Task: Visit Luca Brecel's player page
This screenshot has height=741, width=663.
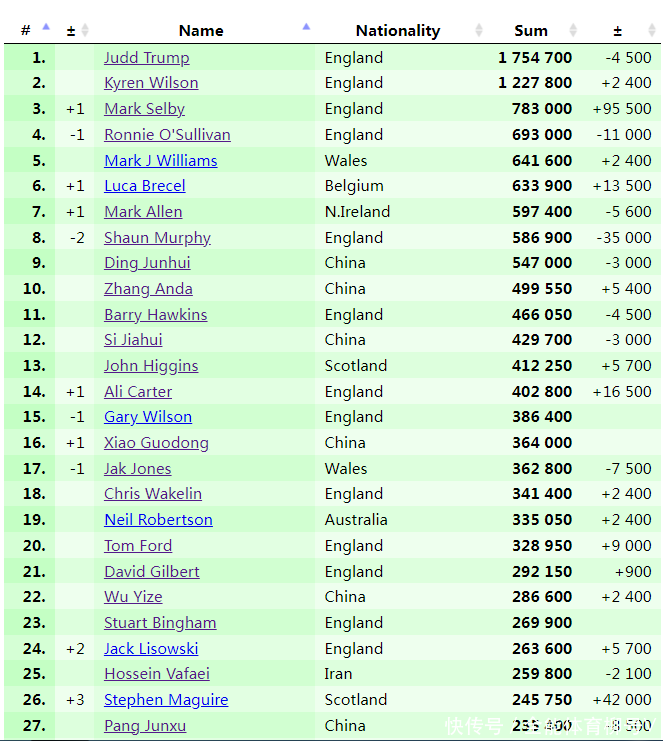Action: click(x=144, y=186)
